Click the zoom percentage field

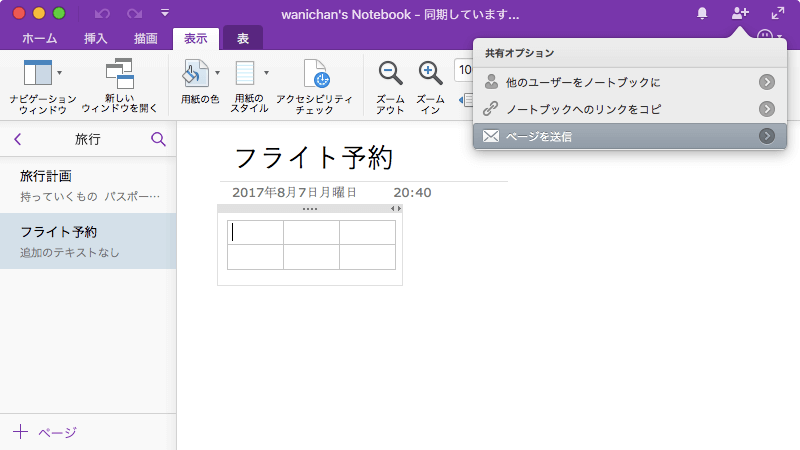(x=464, y=70)
